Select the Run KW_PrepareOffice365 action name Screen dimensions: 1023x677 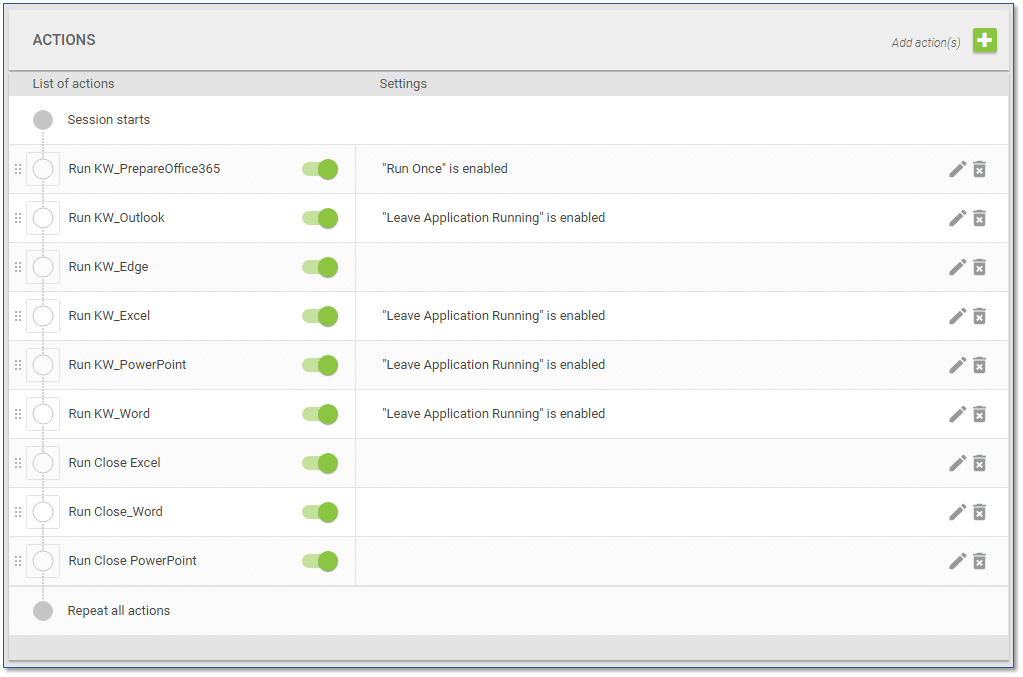144,169
